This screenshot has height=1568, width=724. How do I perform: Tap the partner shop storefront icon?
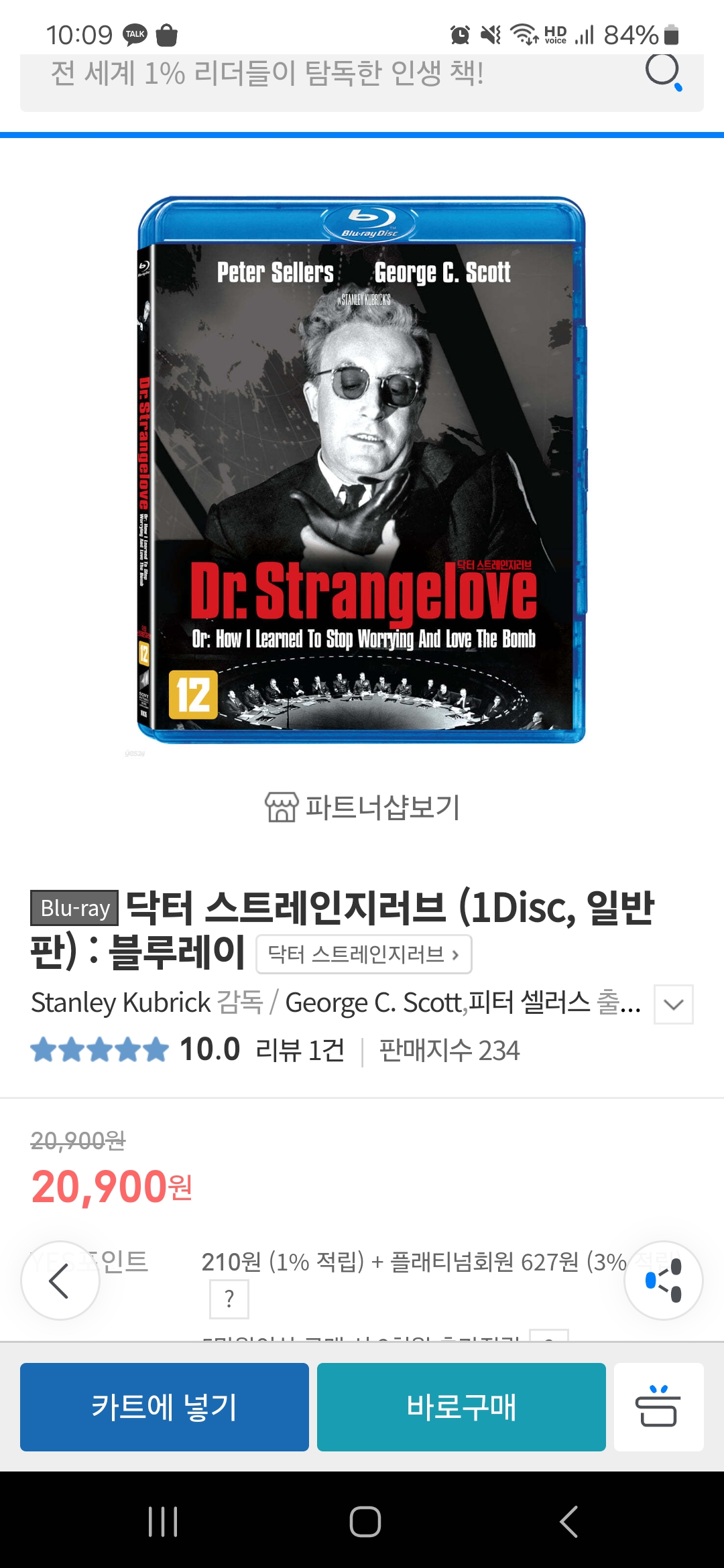pyautogui.click(x=282, y=807)
